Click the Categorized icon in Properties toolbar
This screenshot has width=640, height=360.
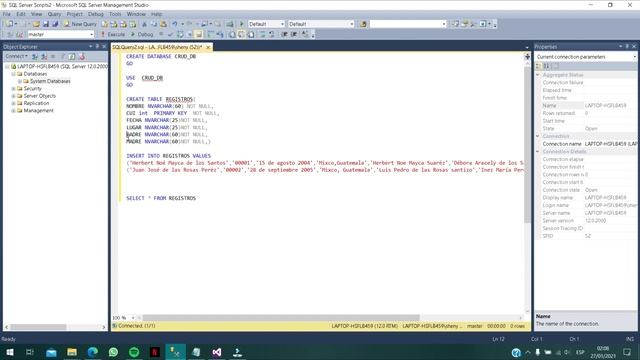(539, 66)
